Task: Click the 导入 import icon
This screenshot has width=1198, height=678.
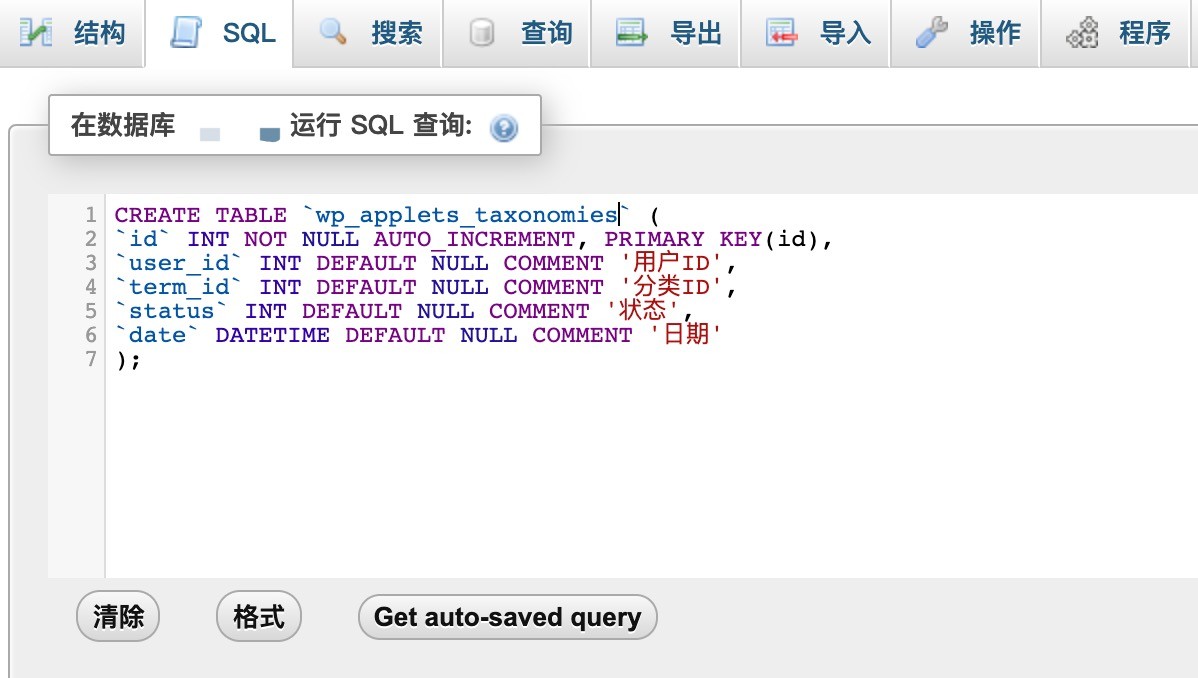Action: click(781, 33)
